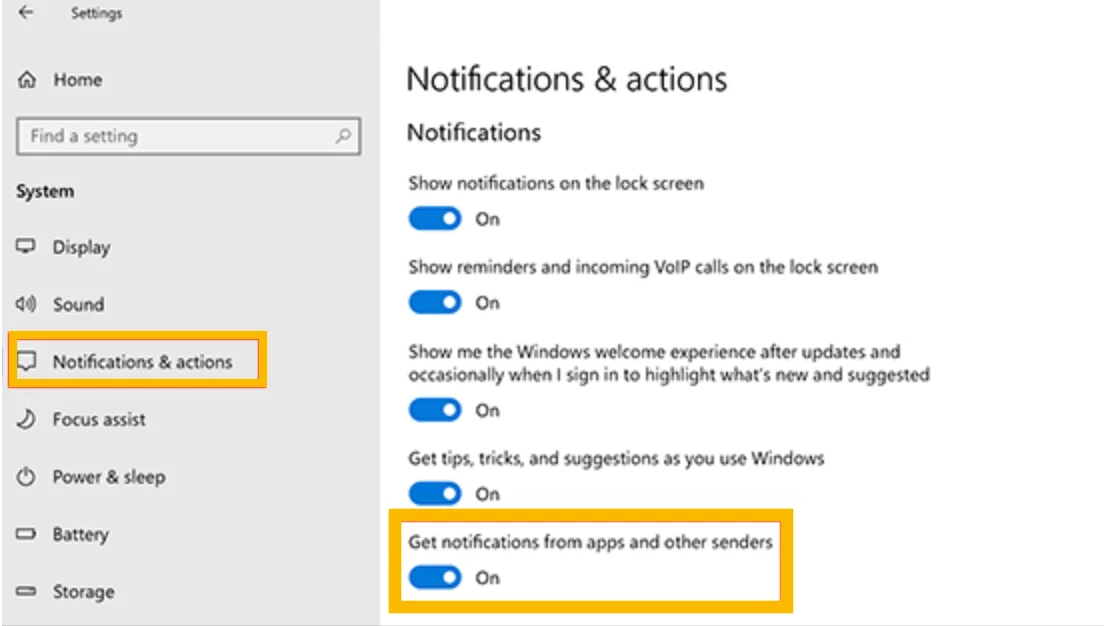This screenshot has height=626, width=1104.
Task: Click the Home house icon
Action: click(27, 80)
